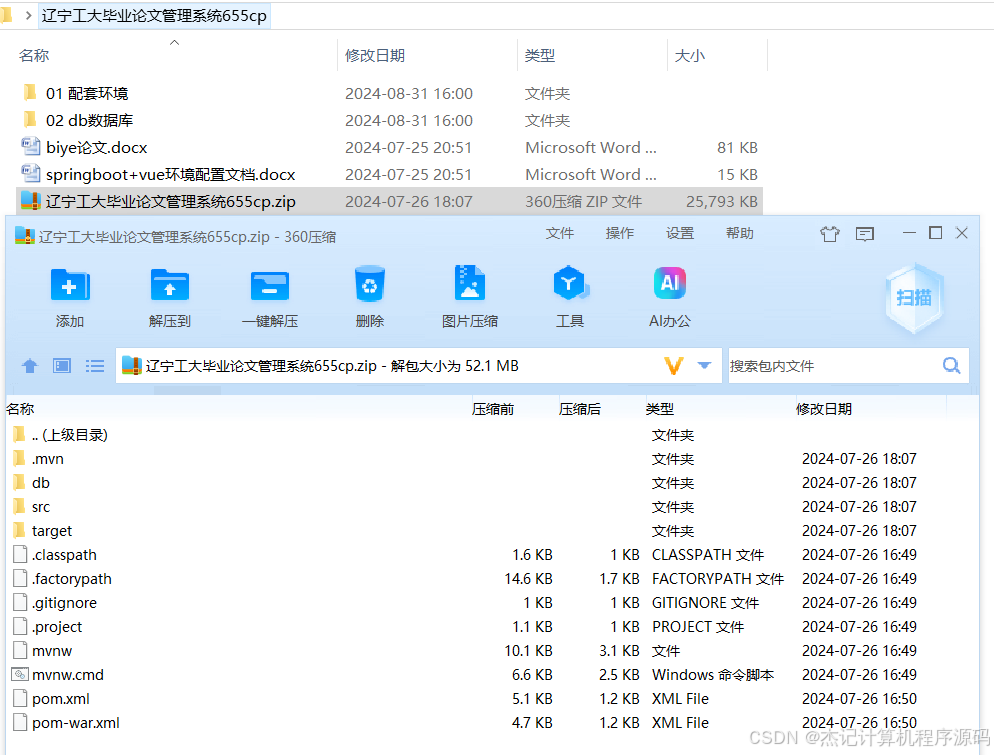Open the src folder in the archive
This screenshot has width=994, height=755.
(x=42, y=506)
